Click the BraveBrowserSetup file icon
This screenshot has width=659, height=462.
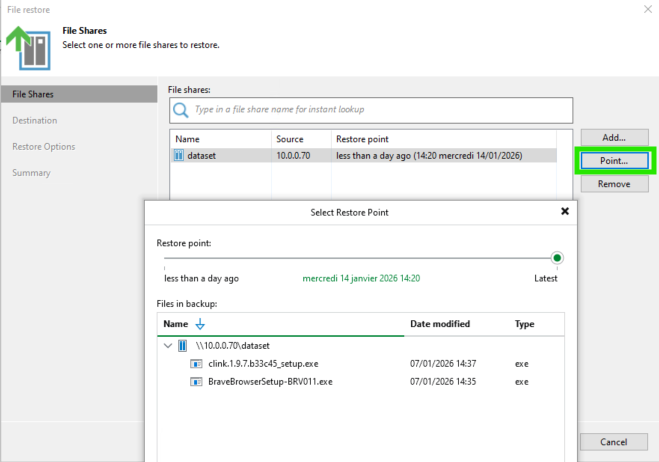195,381
